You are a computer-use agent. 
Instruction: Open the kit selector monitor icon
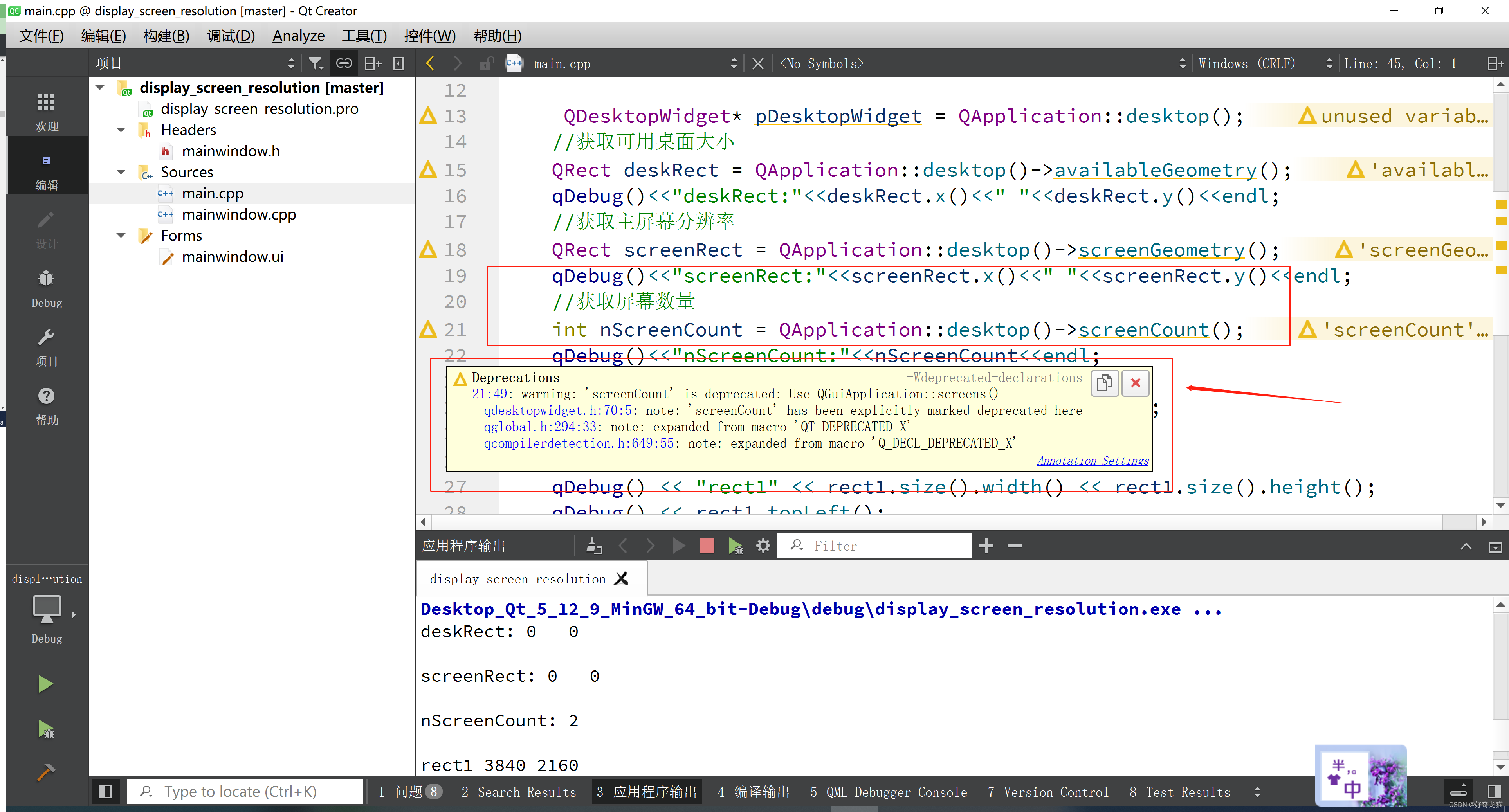coord(46,609)
